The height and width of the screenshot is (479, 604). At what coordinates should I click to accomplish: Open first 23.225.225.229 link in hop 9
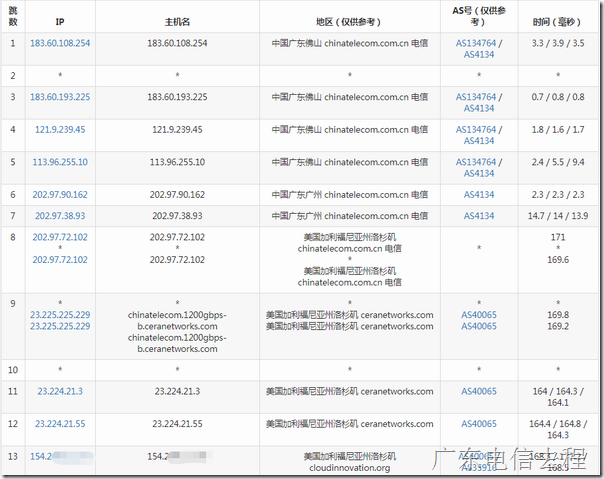point(60,315)
